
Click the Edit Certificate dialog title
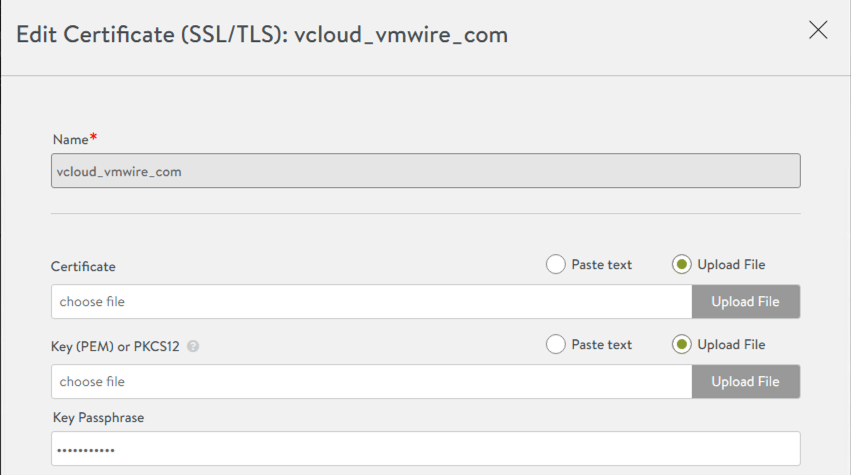[262, 34]
